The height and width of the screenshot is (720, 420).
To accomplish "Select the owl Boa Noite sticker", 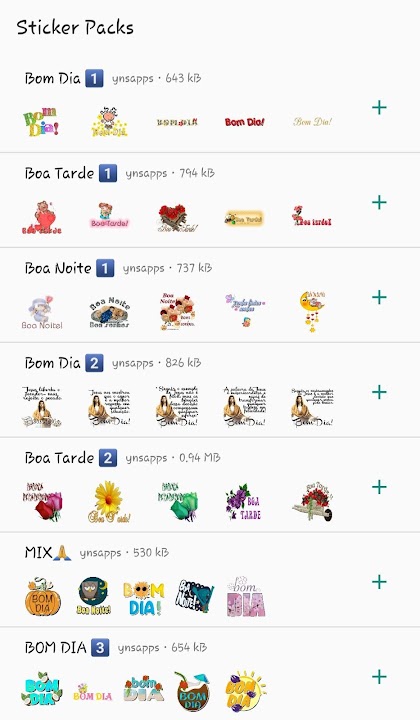I will (93, 596).
